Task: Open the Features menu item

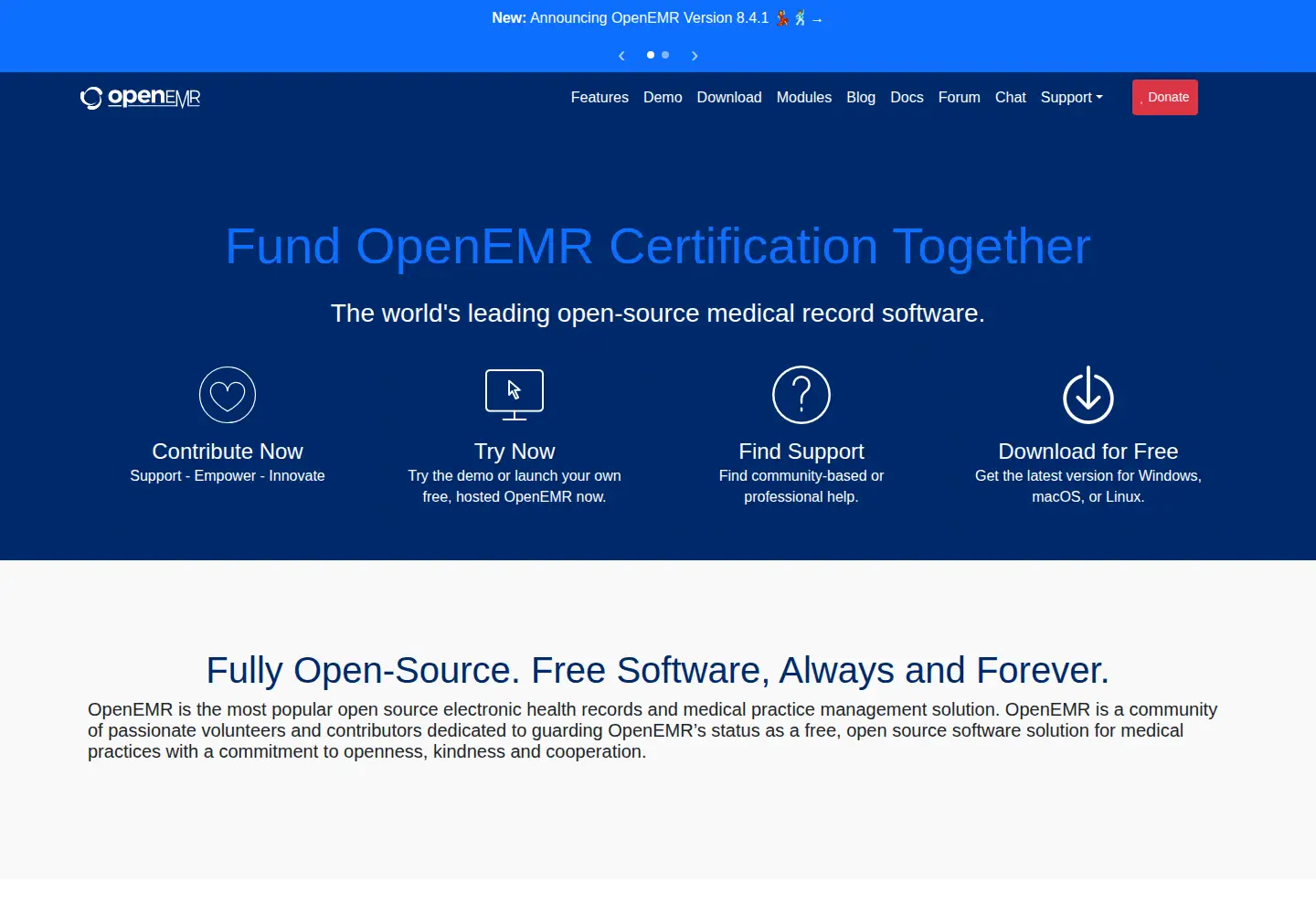Action: coord(600,98)
